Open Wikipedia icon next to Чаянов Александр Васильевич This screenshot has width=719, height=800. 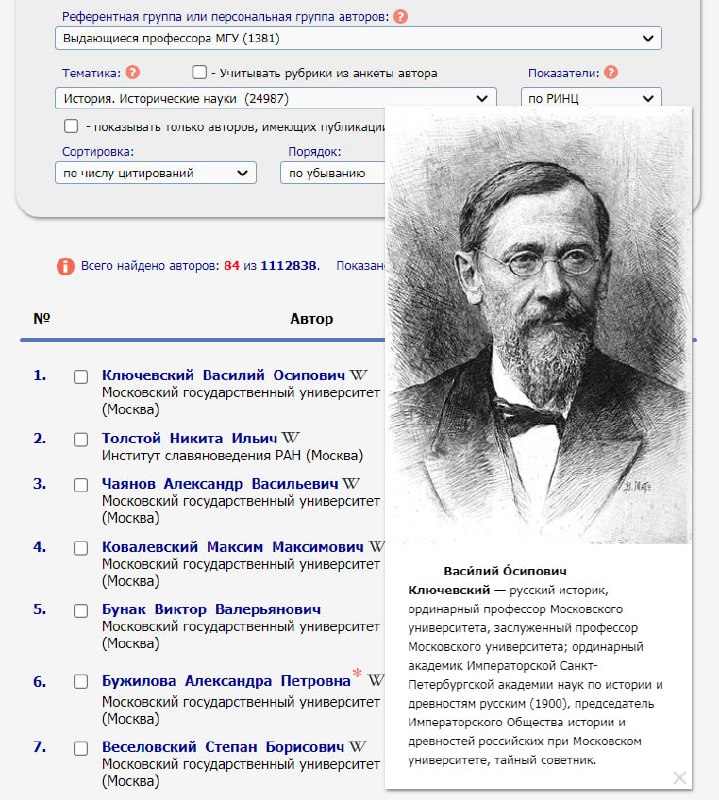click(351, 483)
